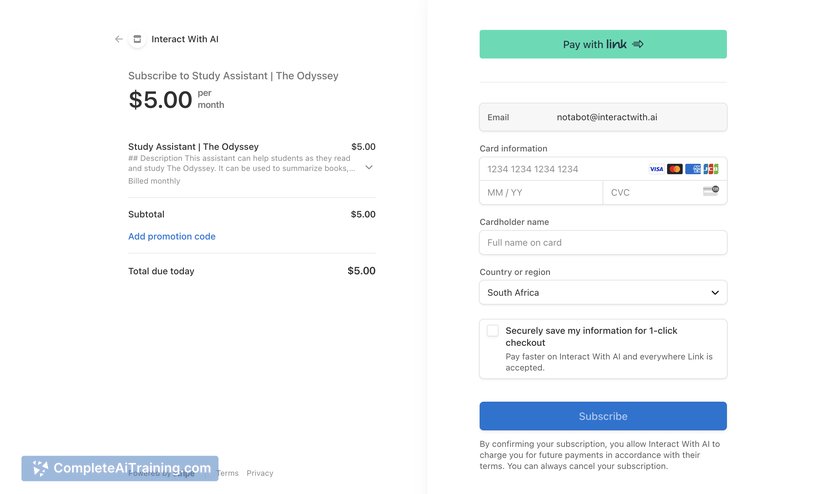The image size is (820, 494).
Task: Click the Interact With AI merchant name
Action: [x=185, y=39]
